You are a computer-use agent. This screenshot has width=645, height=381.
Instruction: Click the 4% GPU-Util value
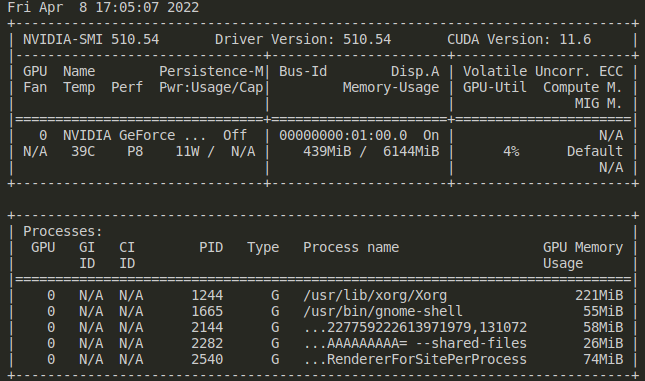pos(511,151)
